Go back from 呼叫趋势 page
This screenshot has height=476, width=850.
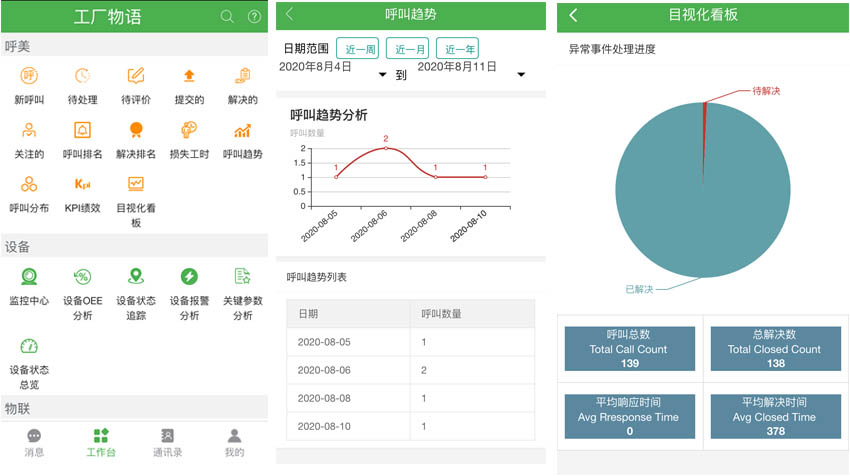point(290,14)
